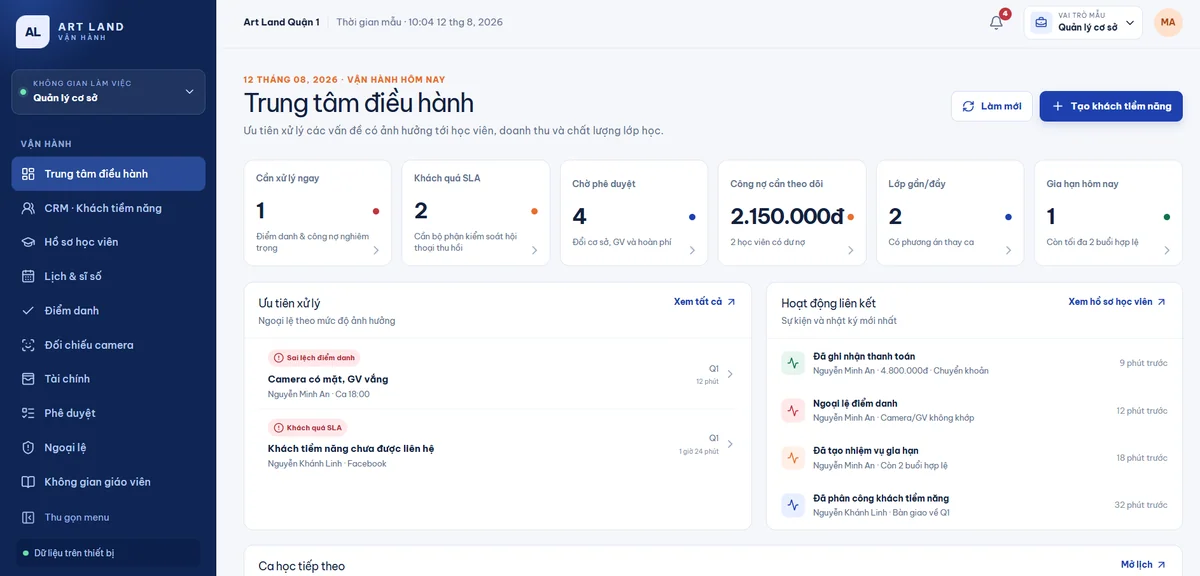Image resolution: width=1200 pixels, height=576 pixels.
Task: Select Lịch & sĩ số menu item
Action: 108,276
